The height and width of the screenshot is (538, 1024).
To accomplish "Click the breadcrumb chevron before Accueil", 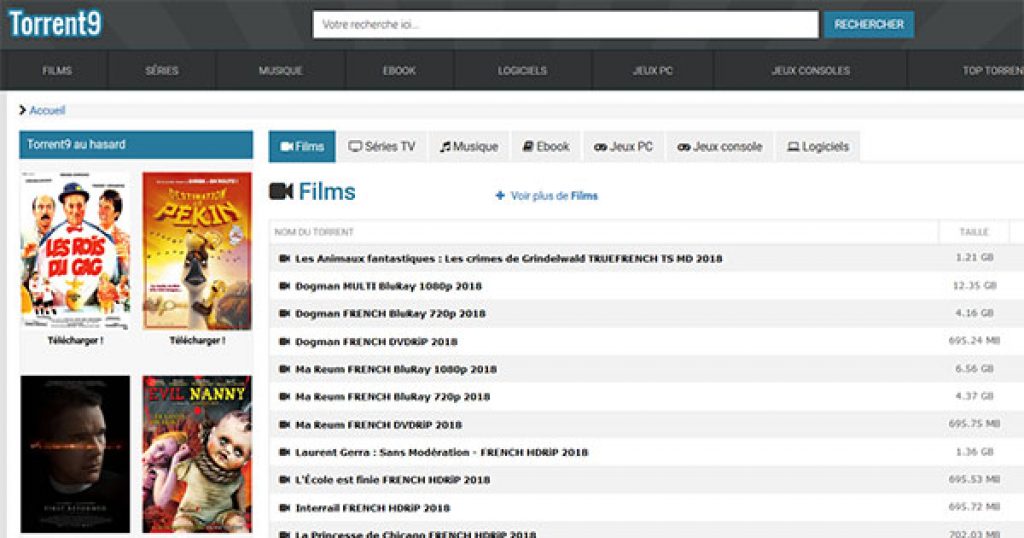I will 23,110.
